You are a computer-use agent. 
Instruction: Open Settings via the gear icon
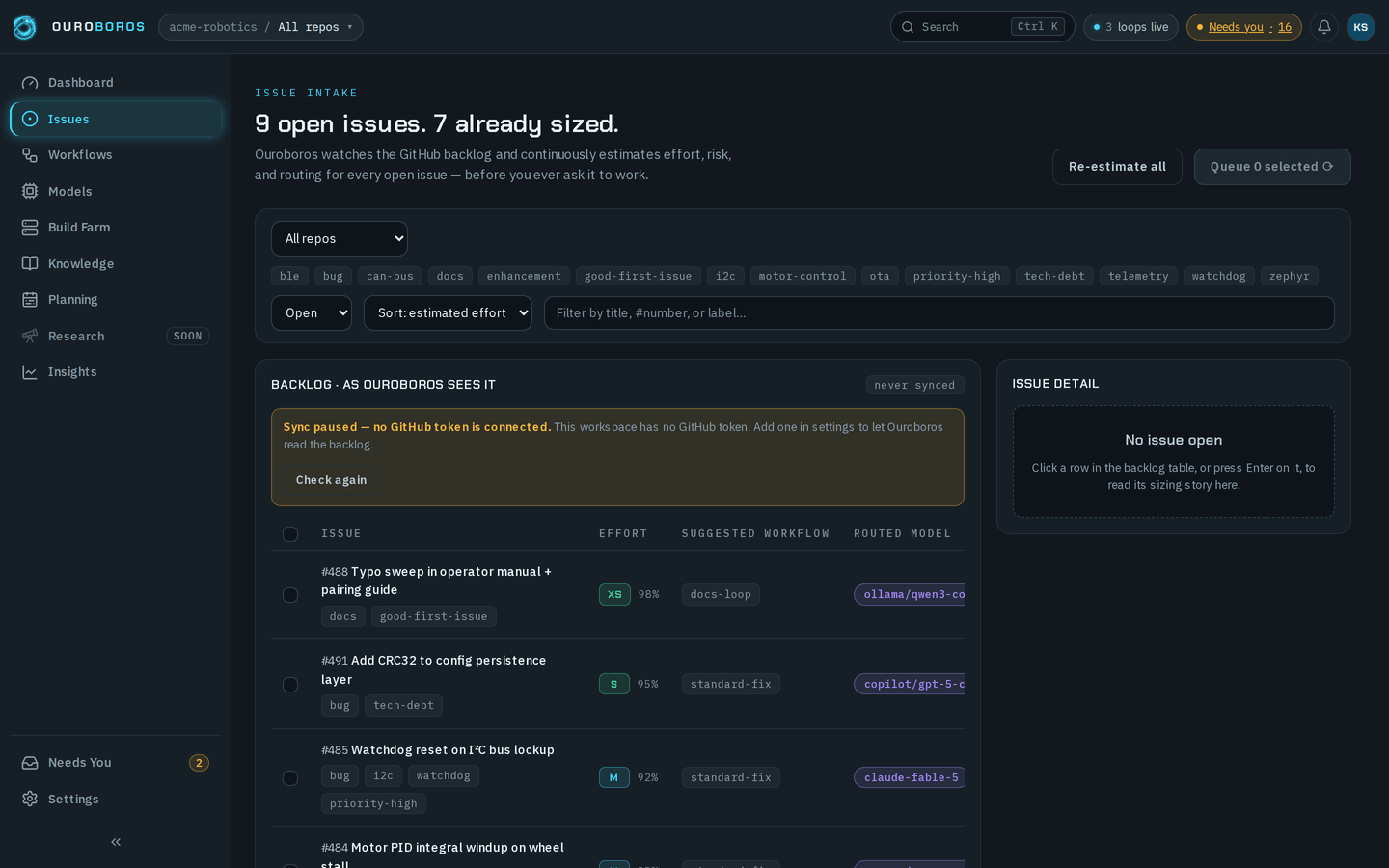pyautogui.click(x=30, y=799)
